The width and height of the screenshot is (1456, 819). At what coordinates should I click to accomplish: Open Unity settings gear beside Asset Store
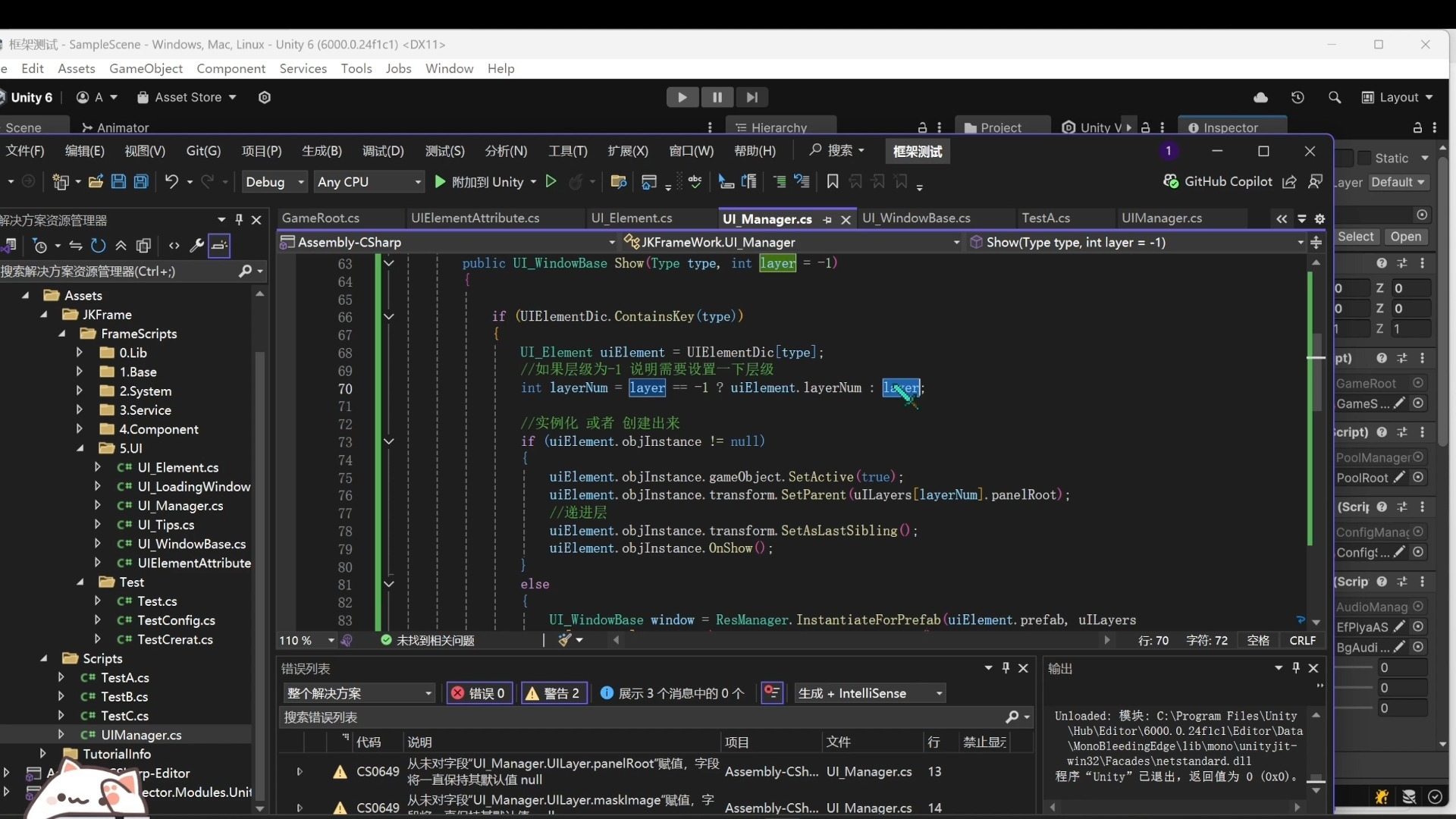pyautogui.click(x=265, y=97)
